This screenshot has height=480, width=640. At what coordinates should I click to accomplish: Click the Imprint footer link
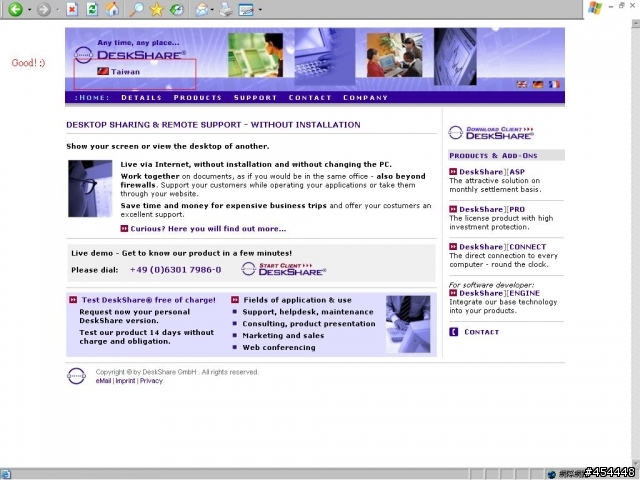click(x=125, y=381)
